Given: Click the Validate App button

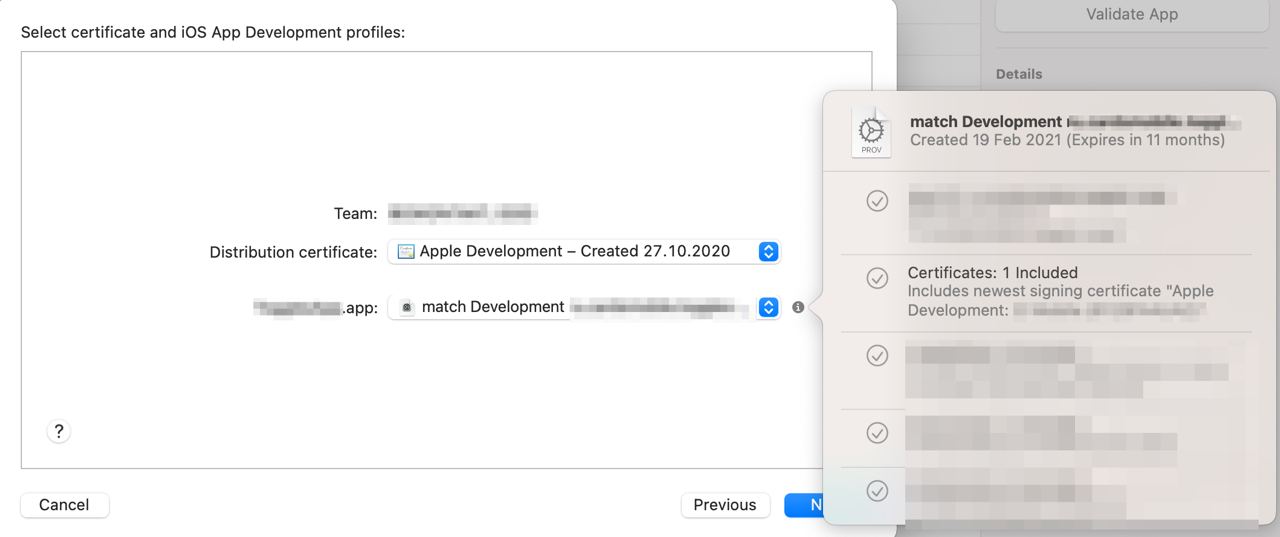Looking at the screenshot, I should click(x=1132, y=15).
